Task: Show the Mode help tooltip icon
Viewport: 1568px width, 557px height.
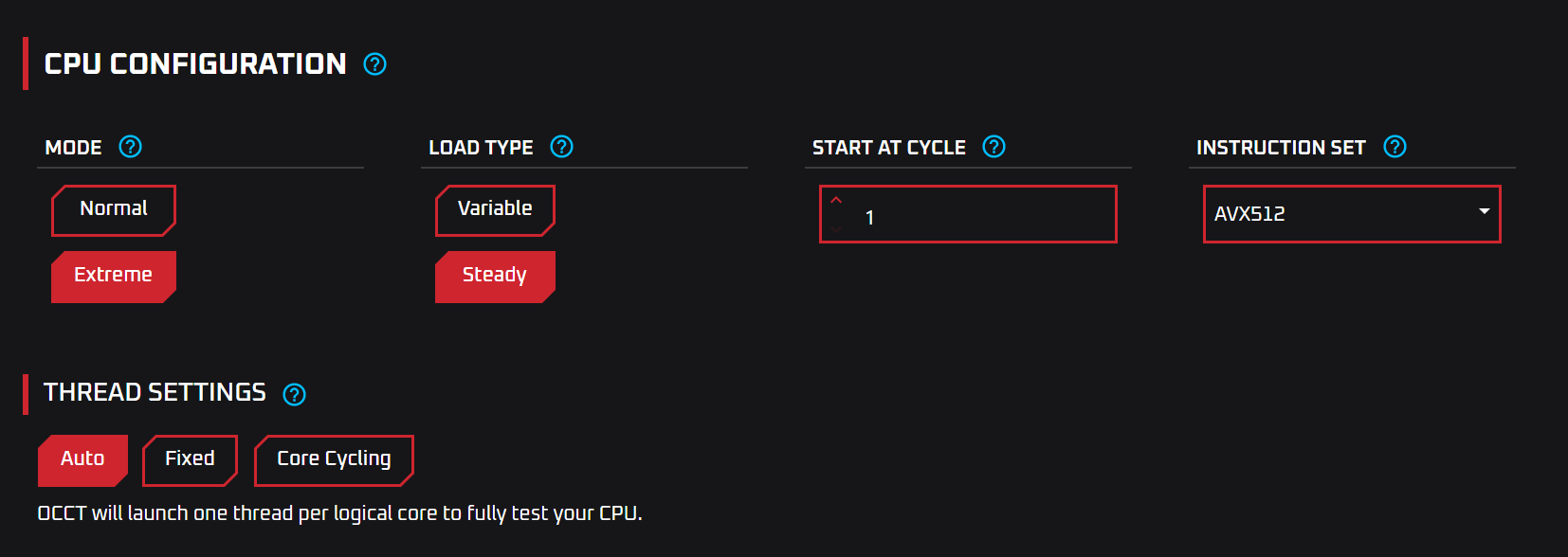Action: [x=130, y=147]
